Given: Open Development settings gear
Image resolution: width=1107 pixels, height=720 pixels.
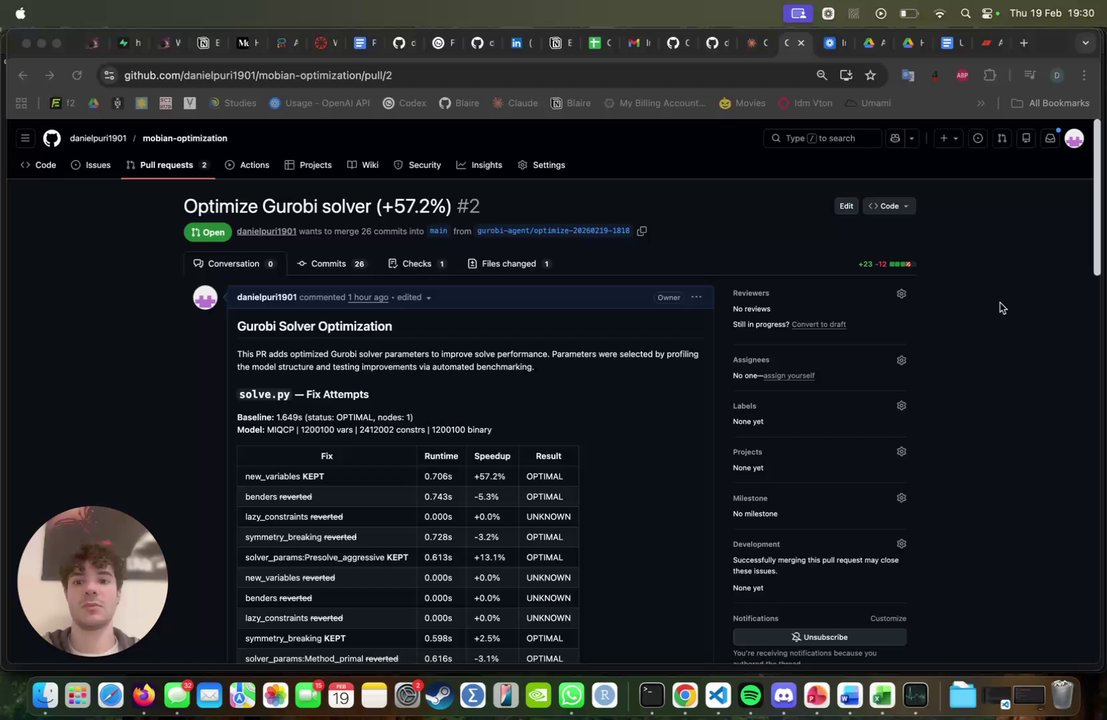Looking at the screenshot, I should click(x=902, y=544).
